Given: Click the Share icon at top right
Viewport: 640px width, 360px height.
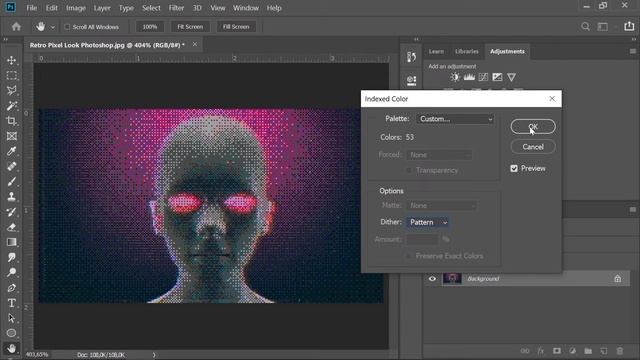Looking at the screenshot, I should [629, 26].
